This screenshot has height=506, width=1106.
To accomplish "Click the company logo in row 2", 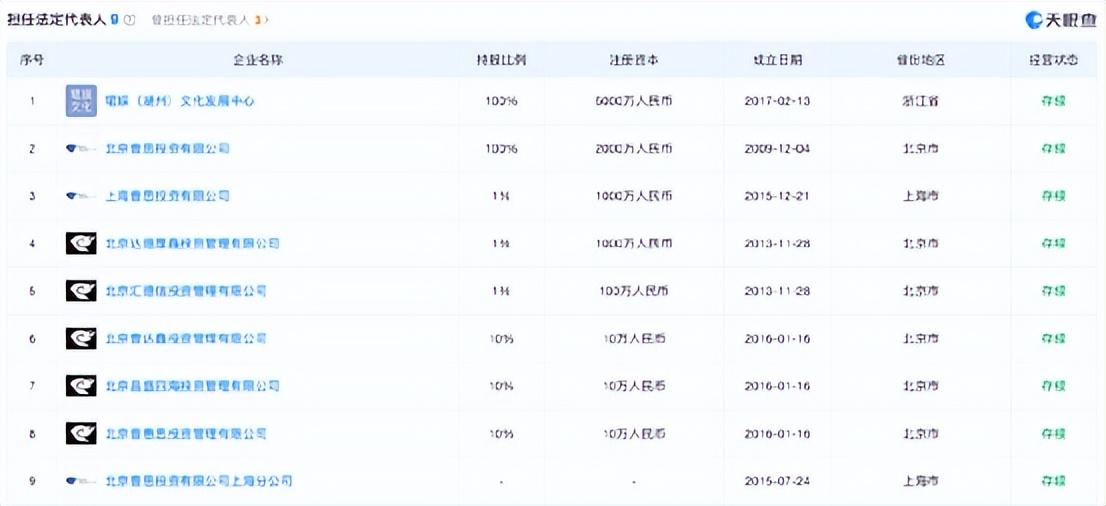I will [81, 148].
